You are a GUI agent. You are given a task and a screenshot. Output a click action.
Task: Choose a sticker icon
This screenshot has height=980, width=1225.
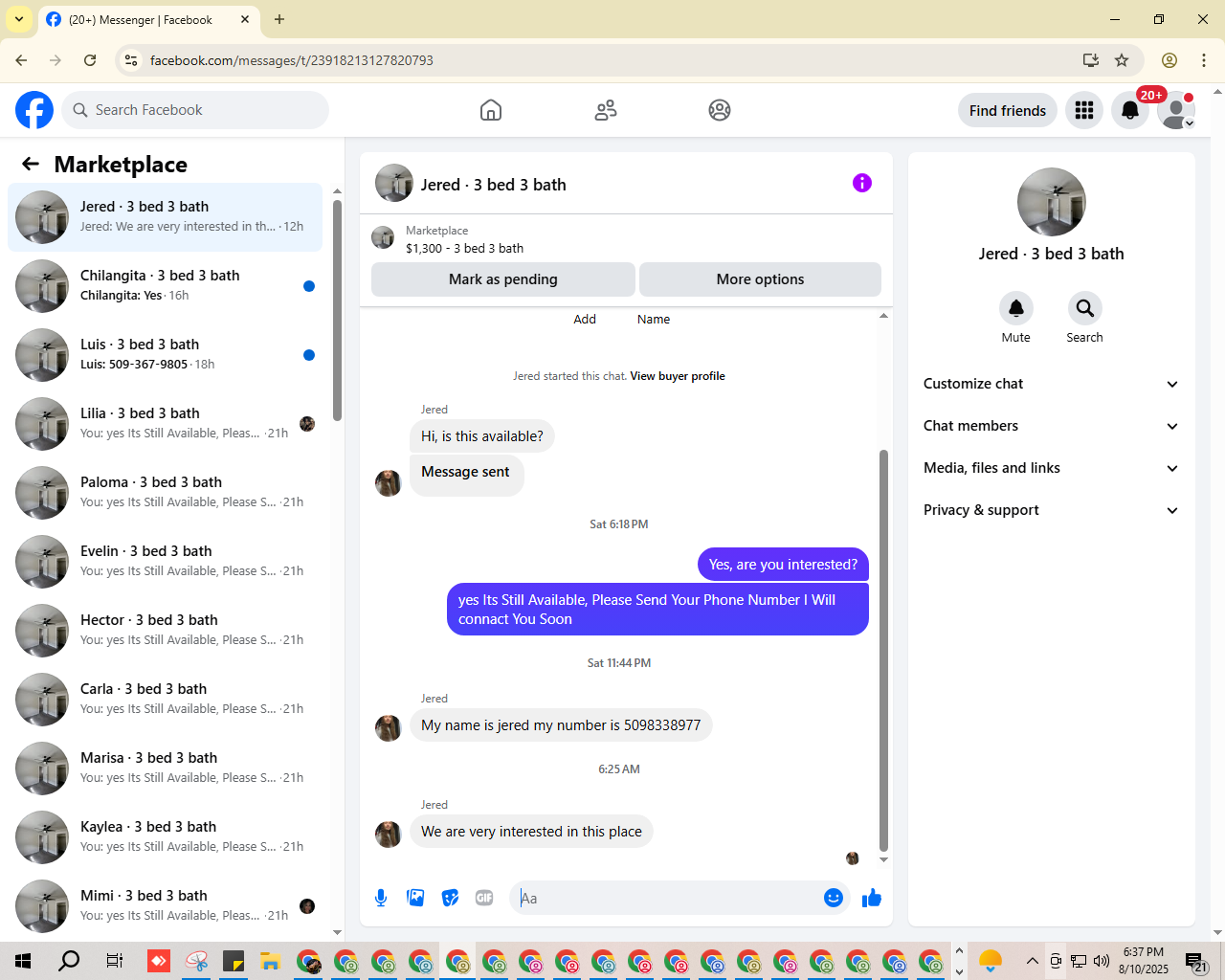[x=450, y=898]
